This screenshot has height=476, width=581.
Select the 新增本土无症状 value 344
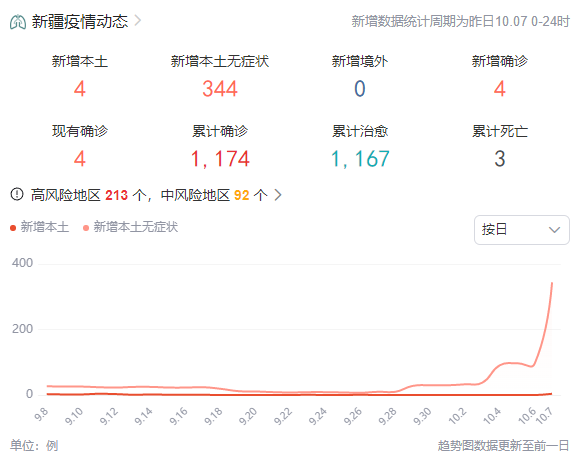point(220,89)
